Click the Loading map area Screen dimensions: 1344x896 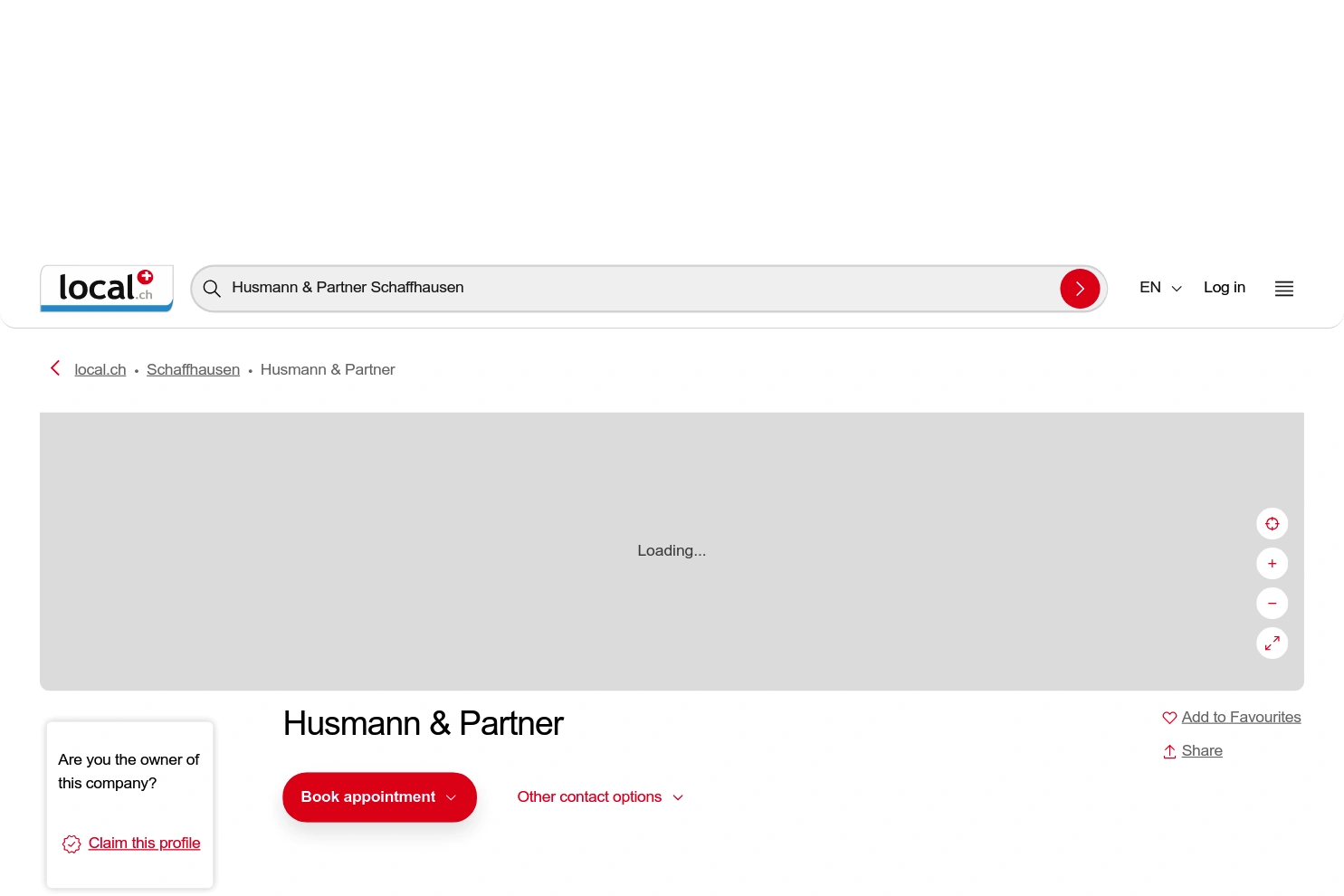pos(672,550)
